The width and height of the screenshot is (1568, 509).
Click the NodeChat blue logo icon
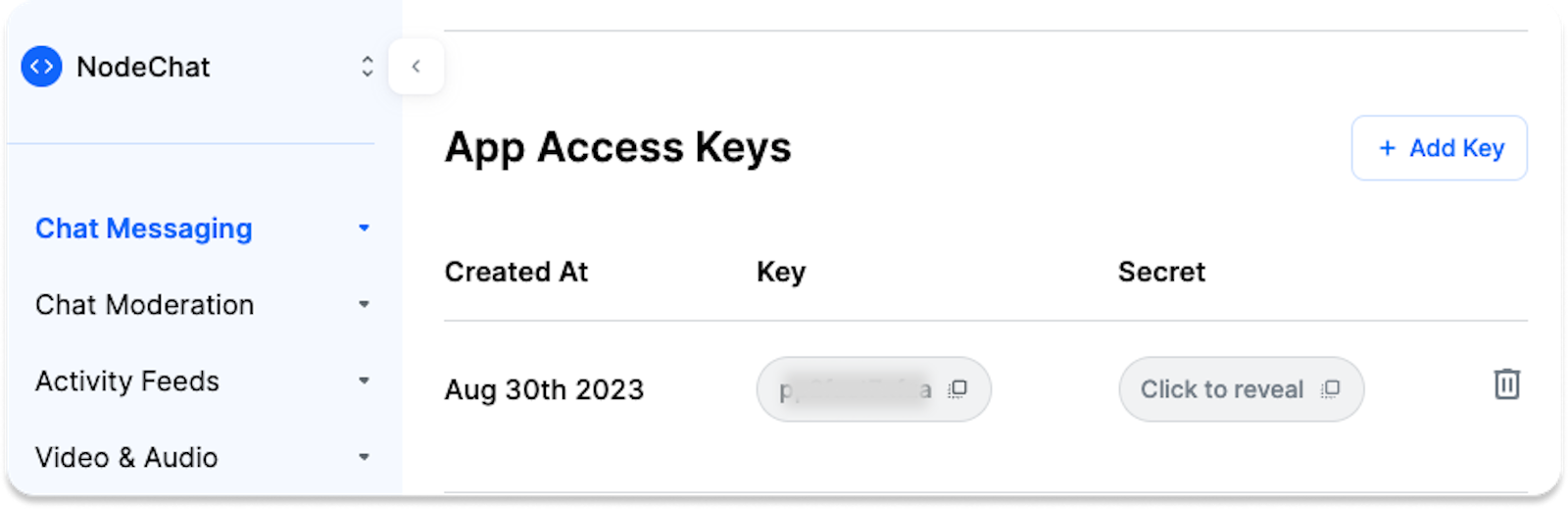pos(41,67)
